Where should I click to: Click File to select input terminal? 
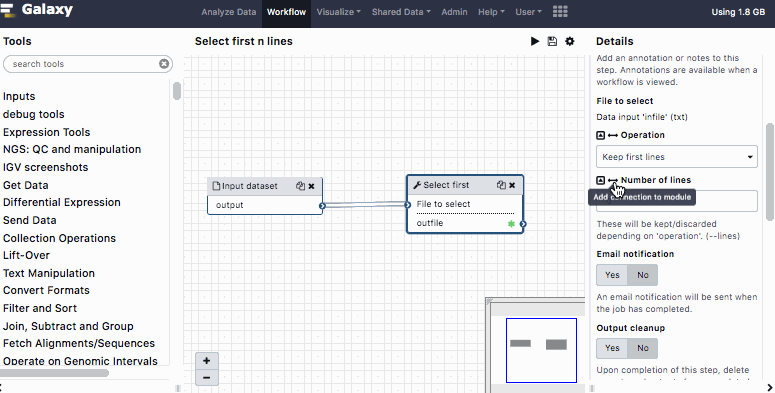point(408,205)
